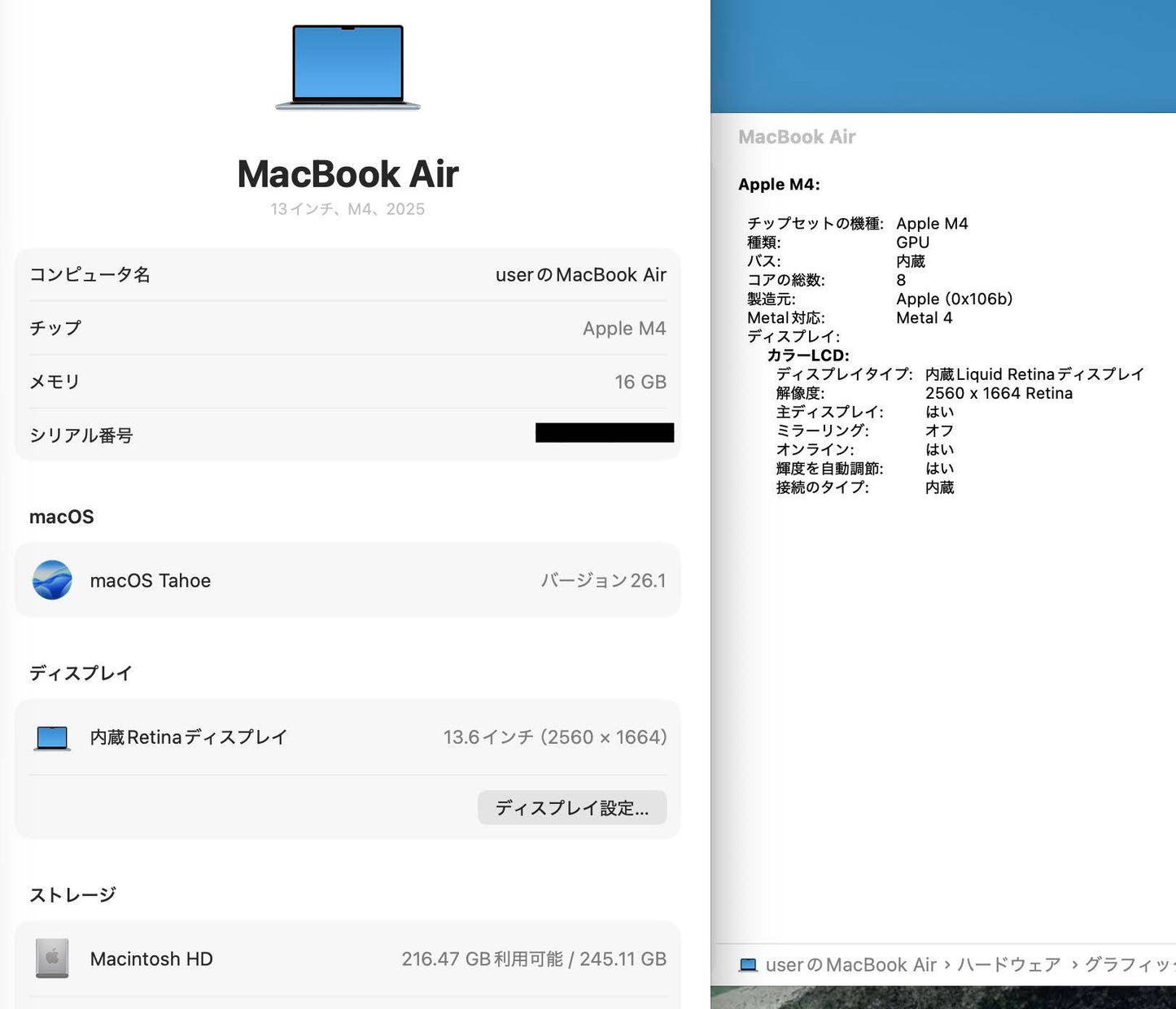This screenshot has width=1176, height=1009.
Task: Click the 'ディスプレイ' section heading
Action: coord(81,673)
